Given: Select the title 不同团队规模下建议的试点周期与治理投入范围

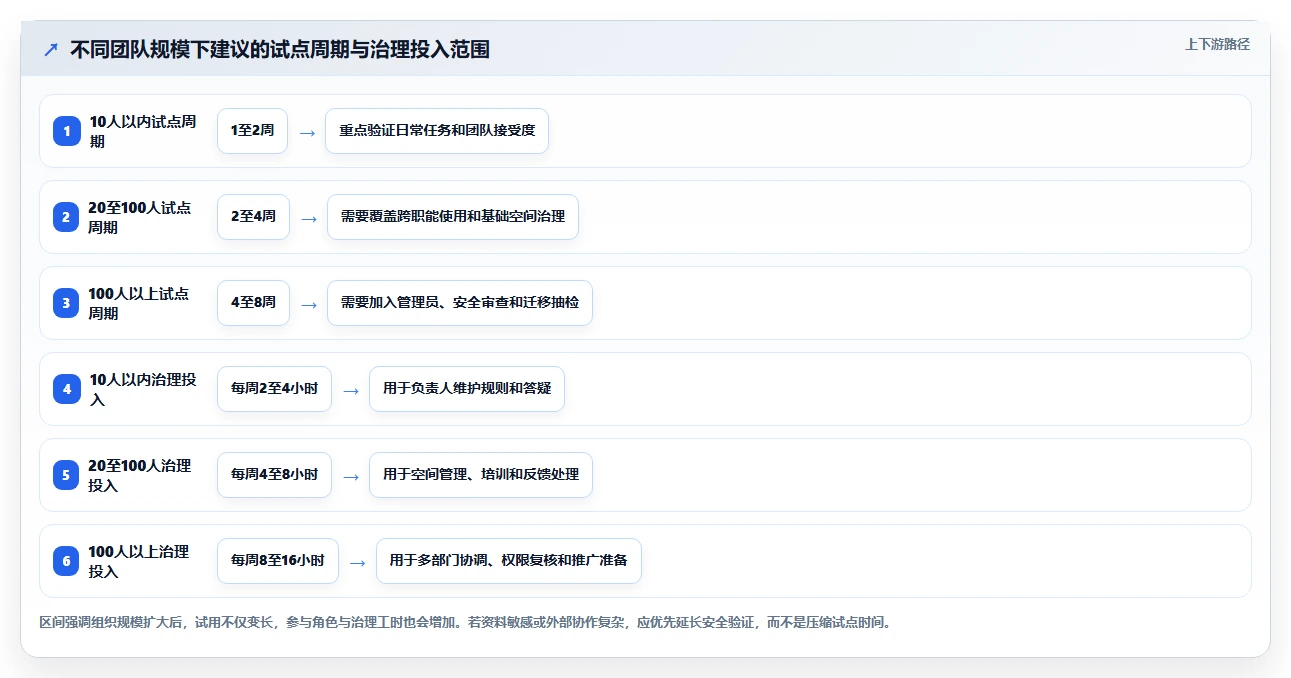Looking at the screenshot, I should click(x=280, y=49).
